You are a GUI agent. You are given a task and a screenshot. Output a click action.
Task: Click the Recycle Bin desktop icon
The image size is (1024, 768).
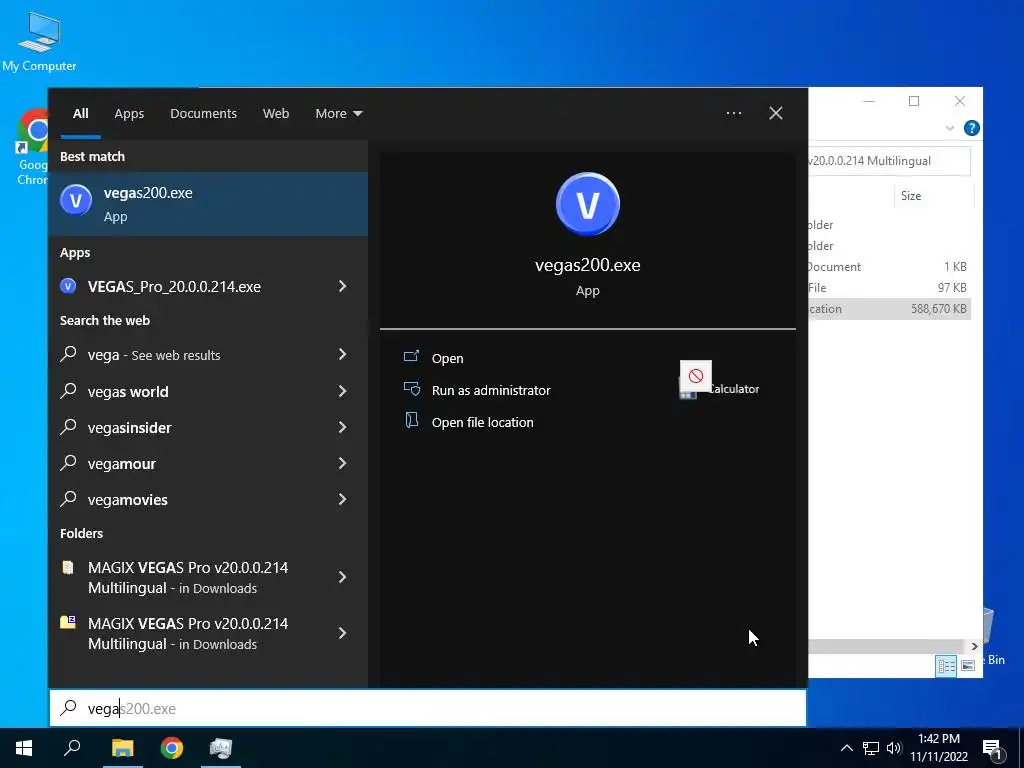(x=993, y=637)
